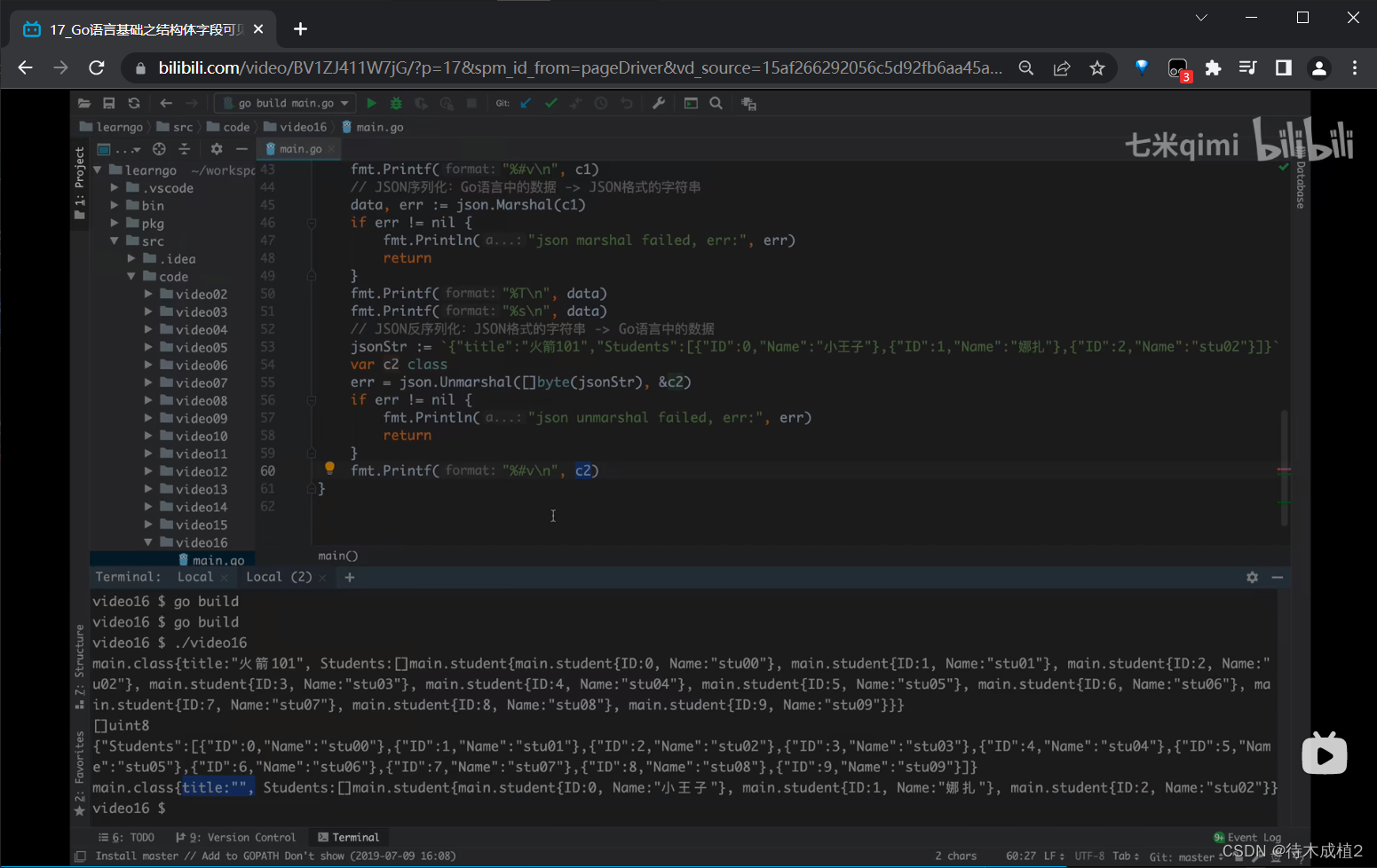The width and height of the screenshot is (1377, 868).
Task: Click the locate current file target icon
Action: pos(159,149)
